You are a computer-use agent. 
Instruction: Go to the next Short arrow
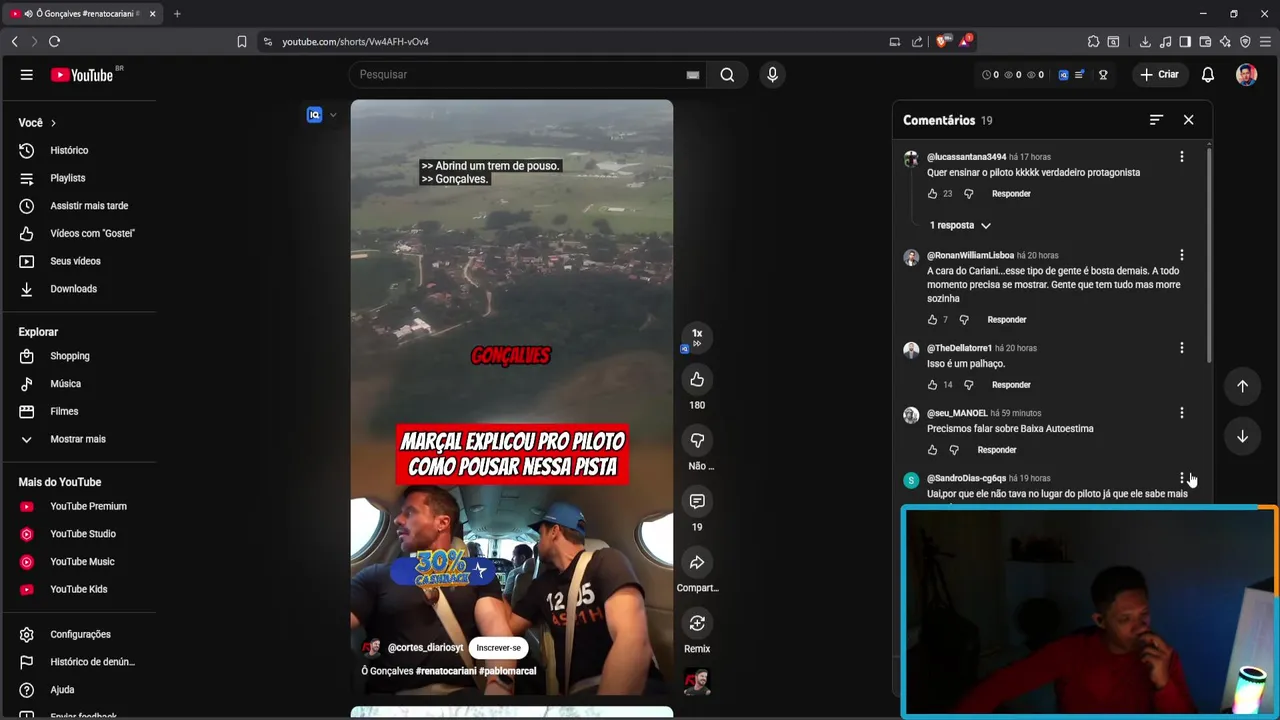point(1242,437)
